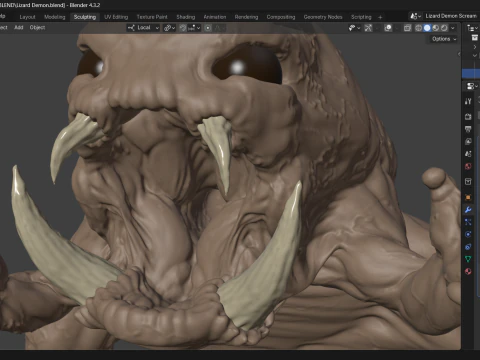Open the green Object Data tab
480x360 pixels.
pos(468,259)
